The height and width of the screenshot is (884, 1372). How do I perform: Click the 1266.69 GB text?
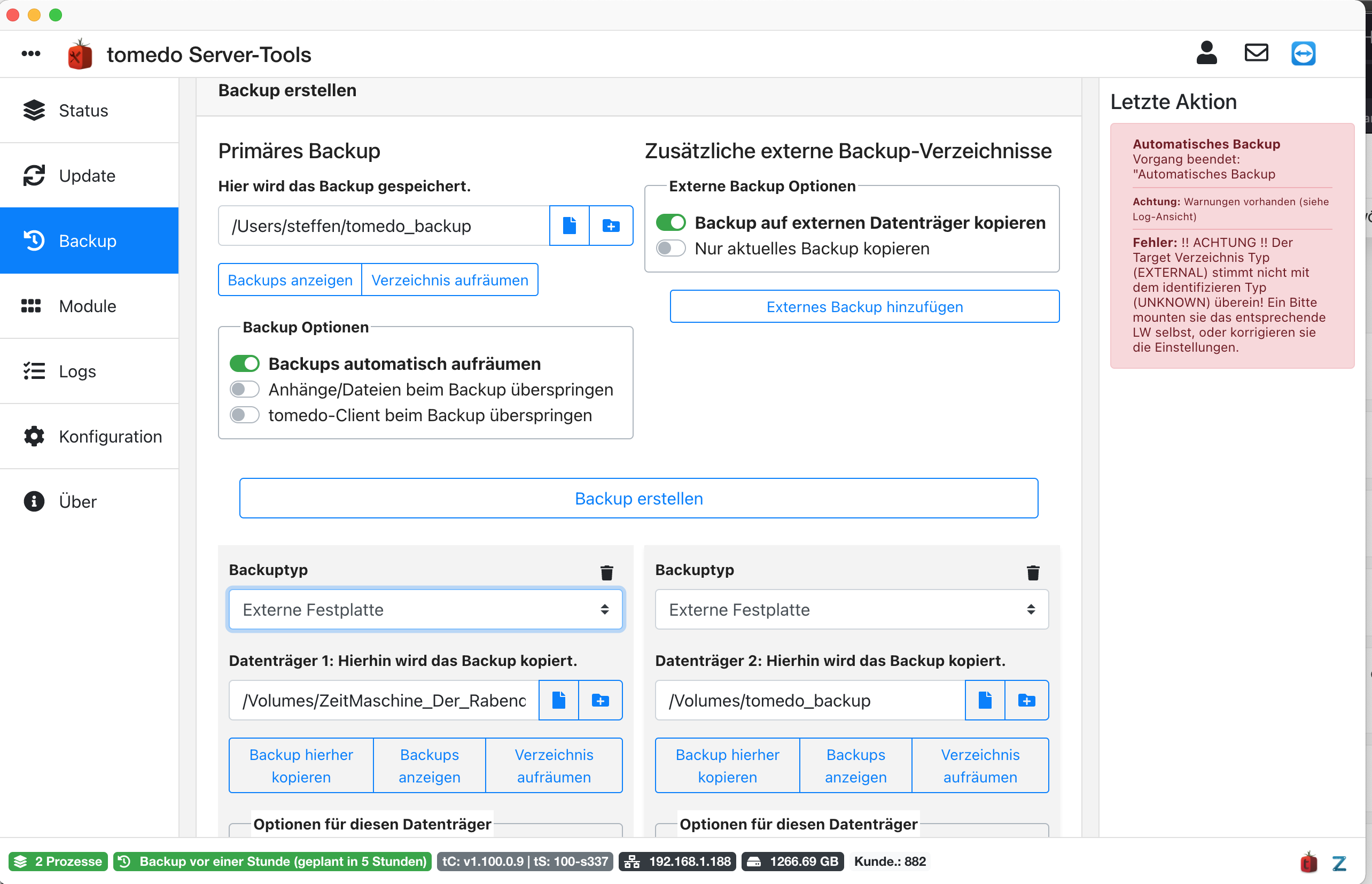click(804, 861)
